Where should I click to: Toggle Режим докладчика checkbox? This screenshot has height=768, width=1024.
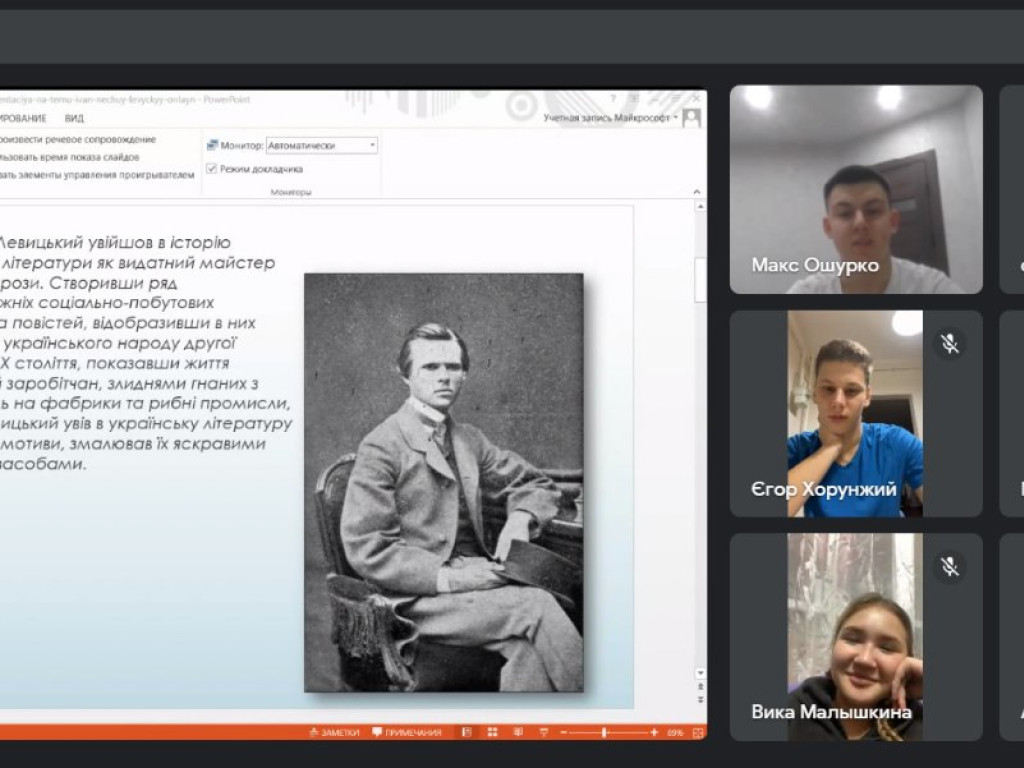pyautogui.click(x=211, y=169)
